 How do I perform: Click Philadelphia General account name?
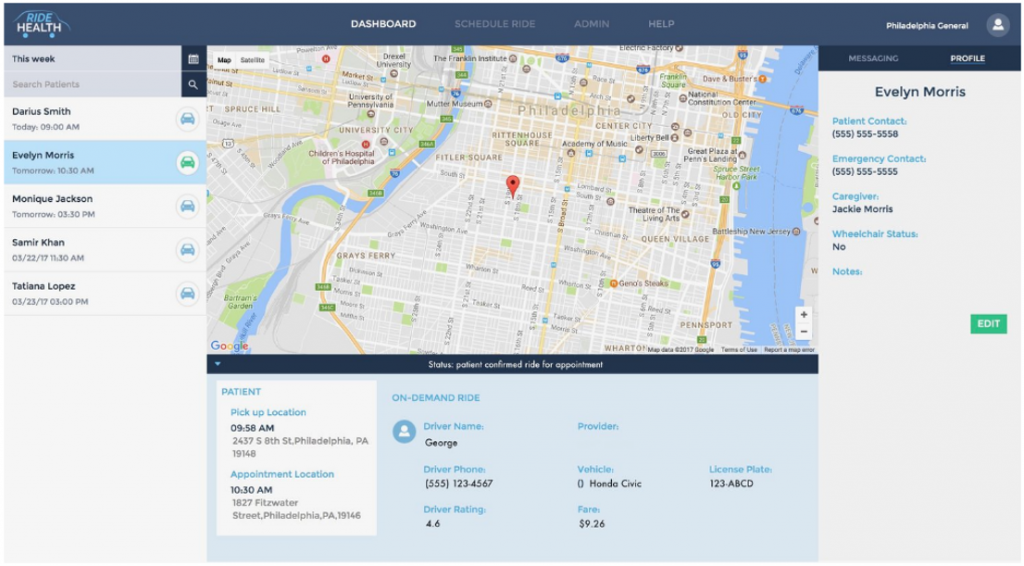[927, 26]
